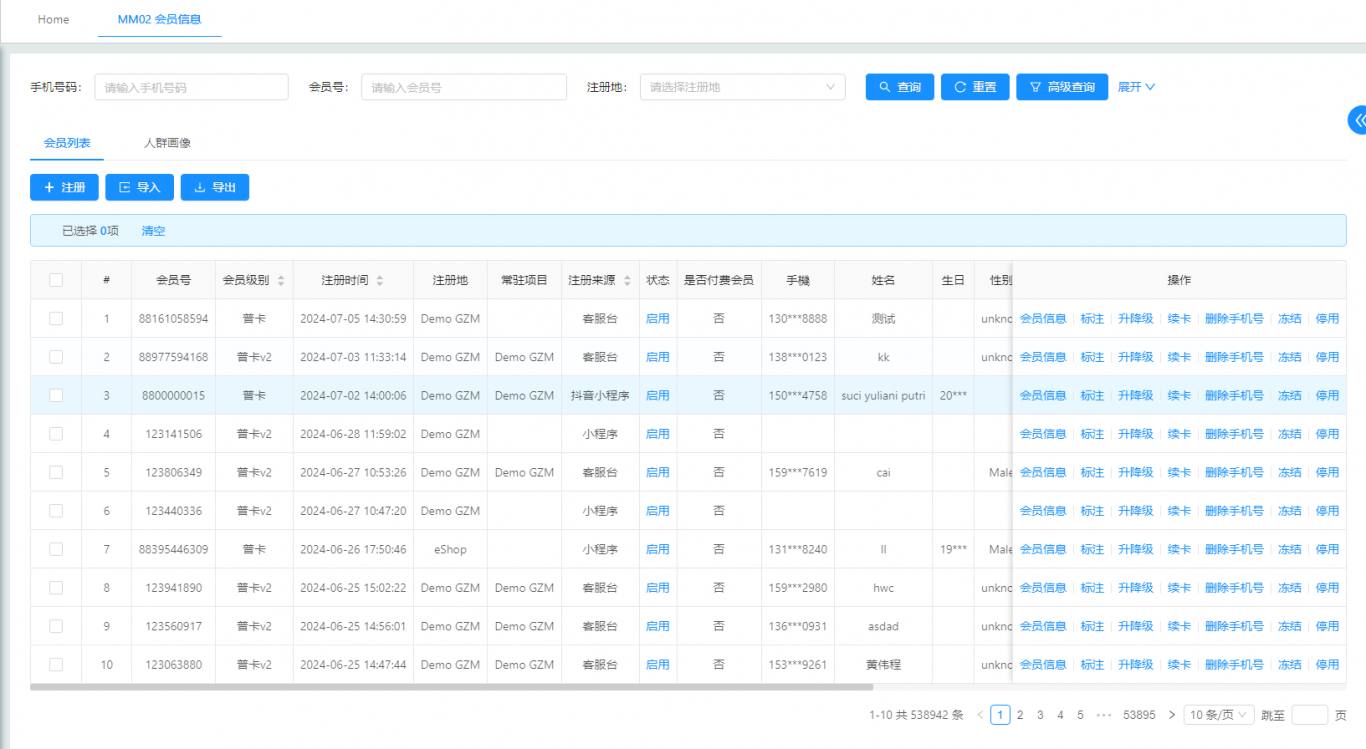
Task: Click name cell 黄伟程
Action: [x=883, y=664]
